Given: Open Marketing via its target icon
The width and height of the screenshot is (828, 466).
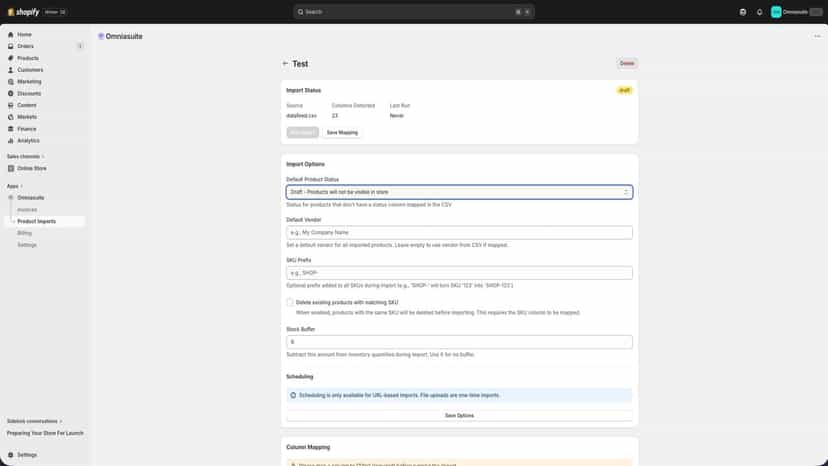Looking at the screenshot, I should [11, 81].
